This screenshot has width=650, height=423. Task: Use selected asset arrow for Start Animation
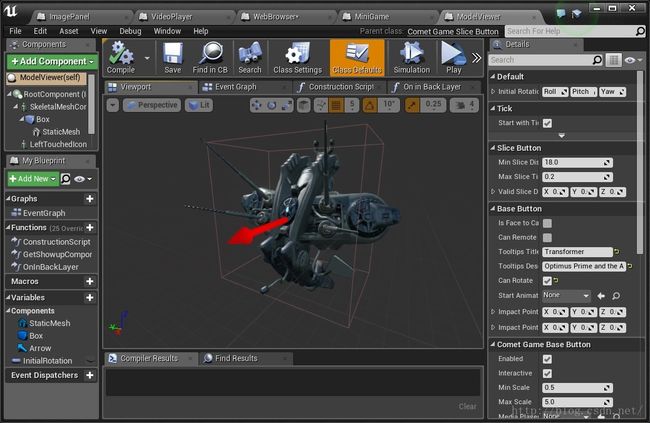pos(601,296)
